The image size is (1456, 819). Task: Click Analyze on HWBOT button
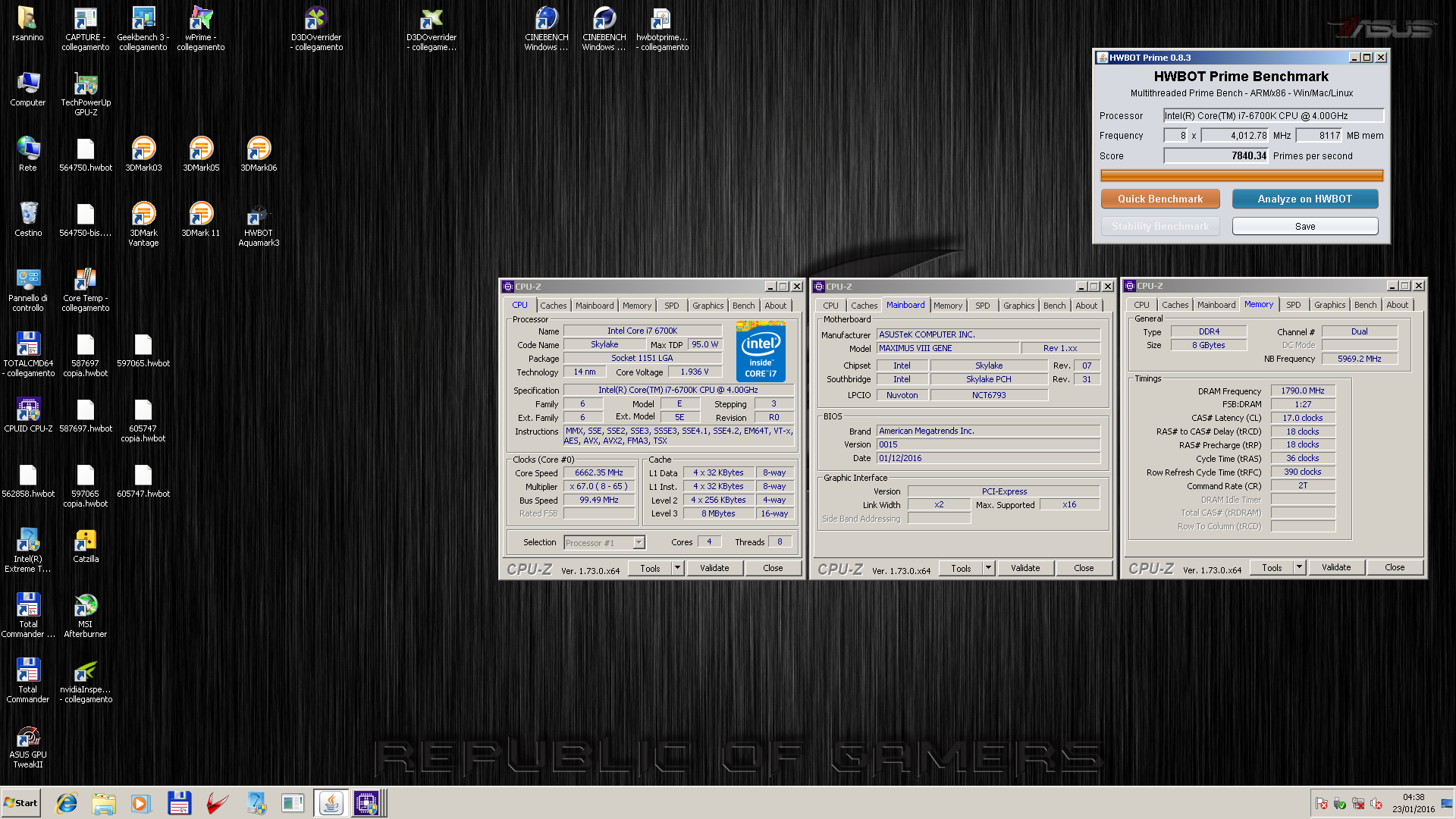1304,199
